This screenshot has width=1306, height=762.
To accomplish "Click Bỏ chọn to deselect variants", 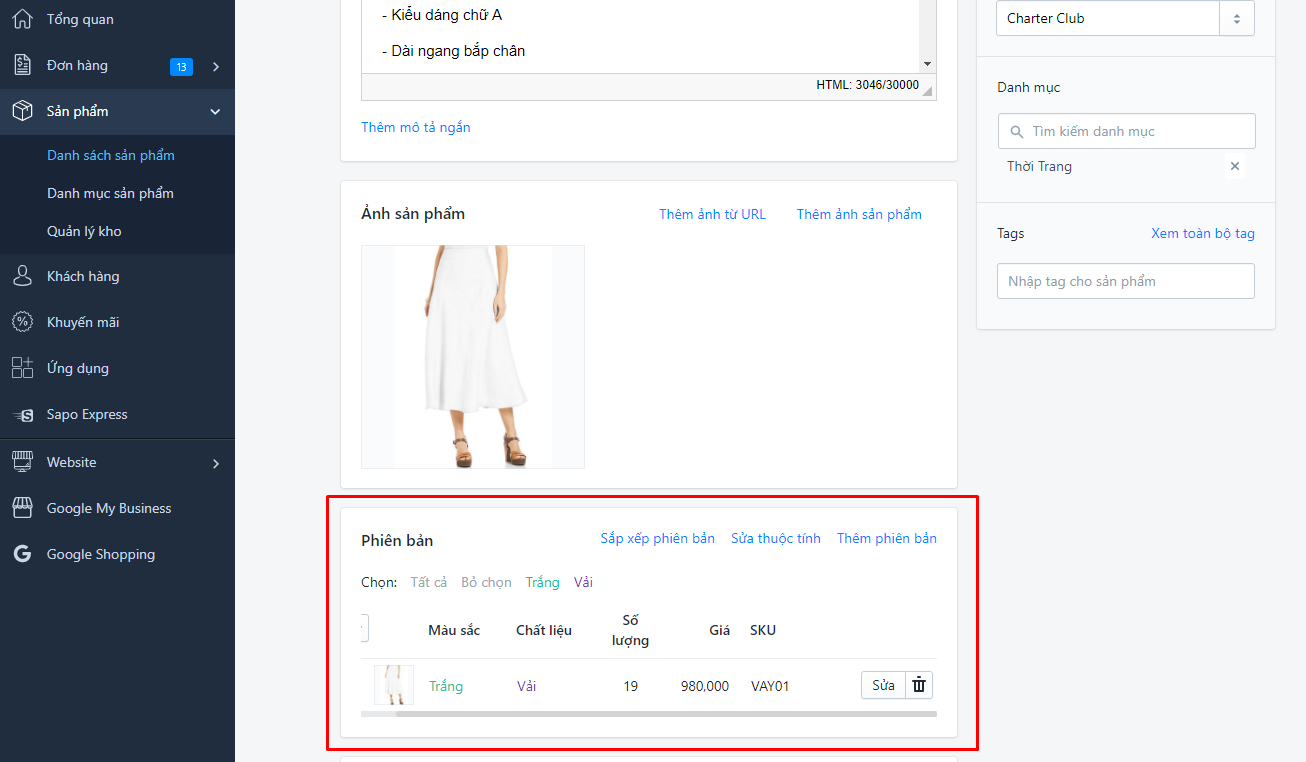I will pyautogui.click(x=486, y=582).
